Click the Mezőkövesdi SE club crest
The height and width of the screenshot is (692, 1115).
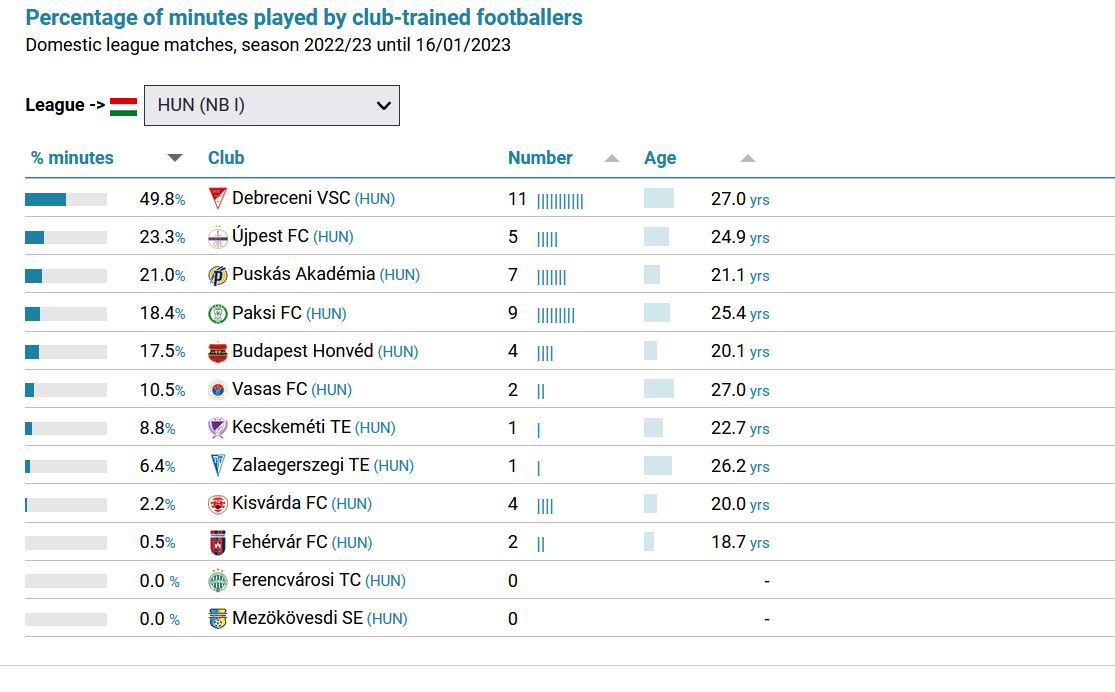coord(218,619)
